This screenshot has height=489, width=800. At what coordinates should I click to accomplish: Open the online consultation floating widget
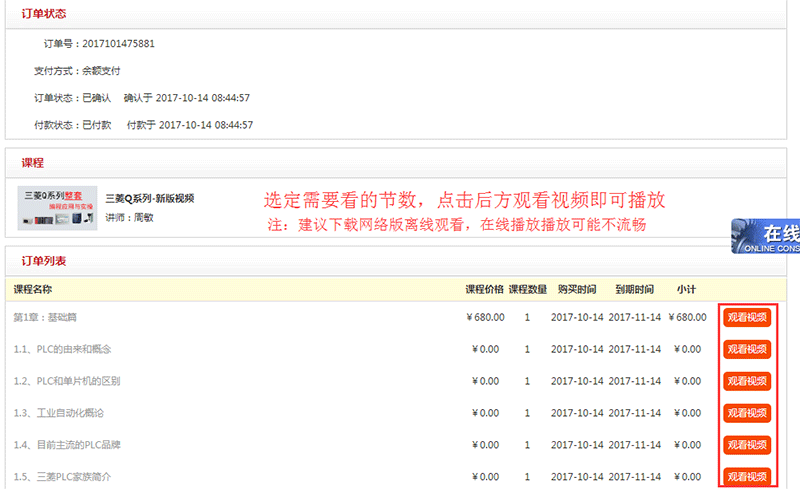[766, 236]
